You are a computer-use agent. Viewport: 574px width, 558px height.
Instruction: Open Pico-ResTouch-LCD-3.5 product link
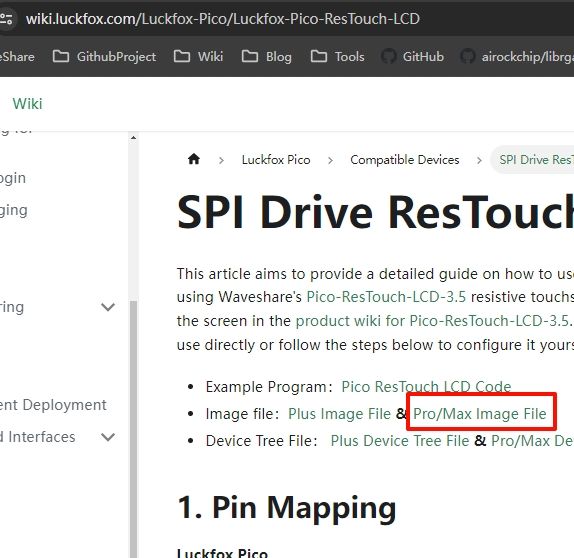click(x=386, y=297)
